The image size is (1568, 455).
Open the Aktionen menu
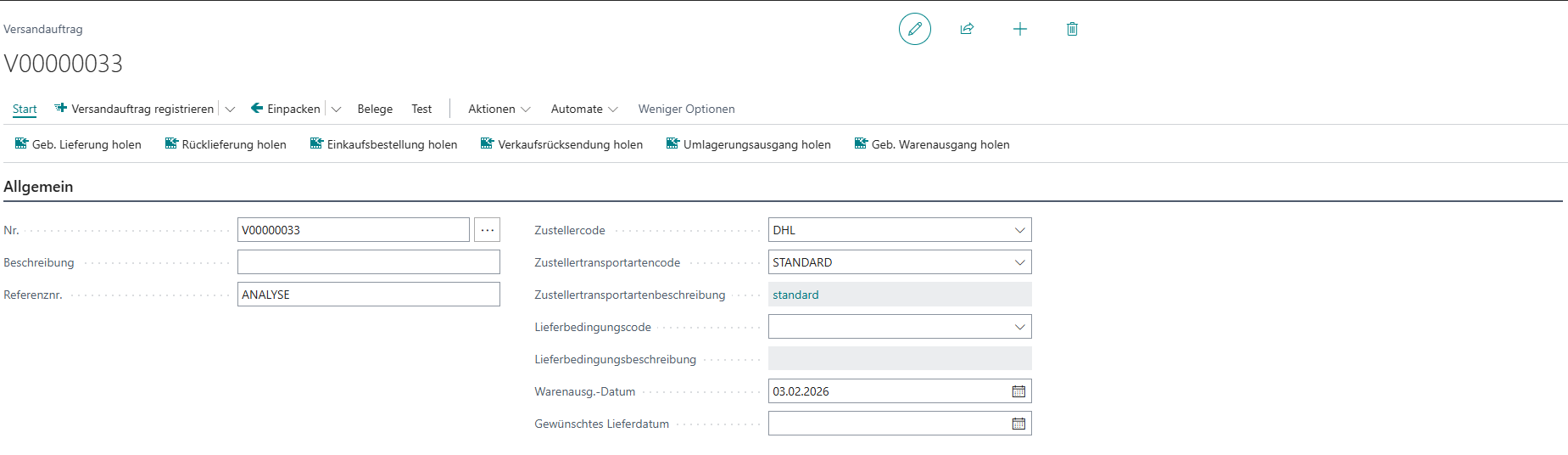[499, 109]
